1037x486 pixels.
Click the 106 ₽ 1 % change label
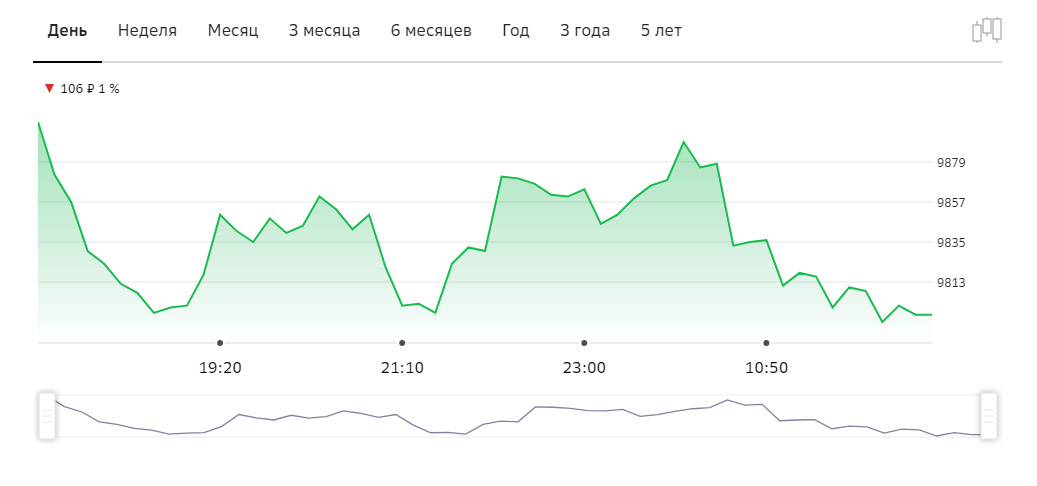(90, 89)
